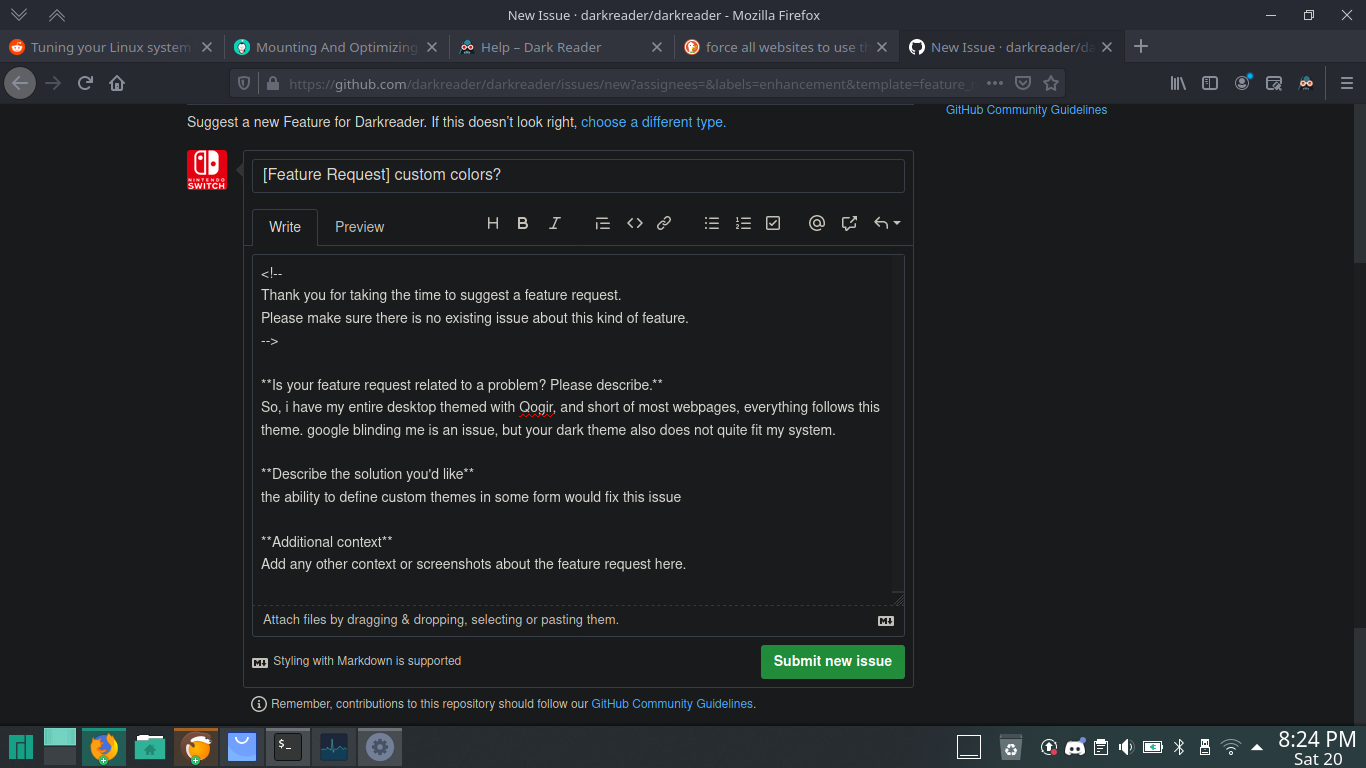Click the issue title input field

578,175
